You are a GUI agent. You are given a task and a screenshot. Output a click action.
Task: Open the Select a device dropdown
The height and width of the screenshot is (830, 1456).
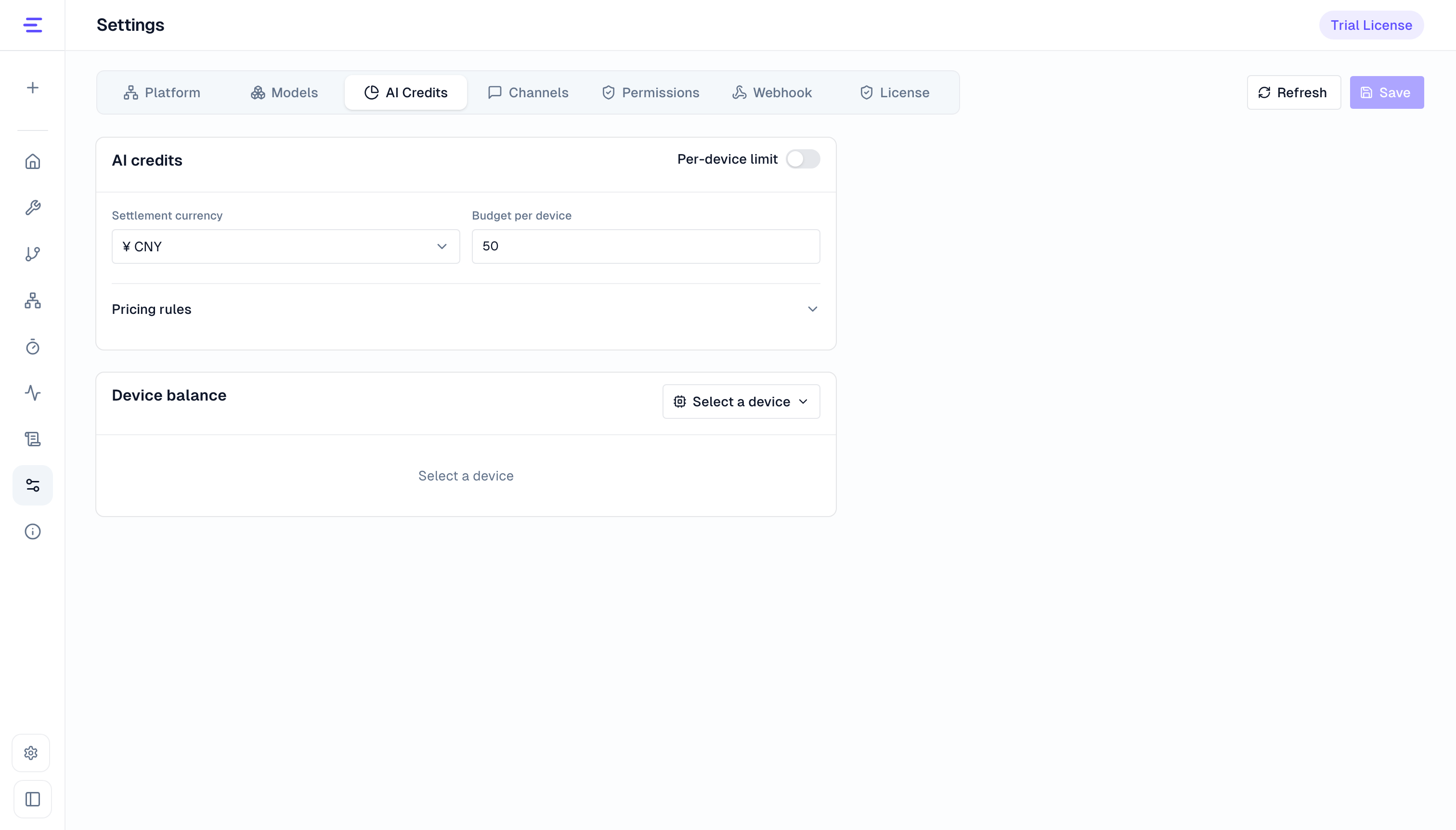741,402
